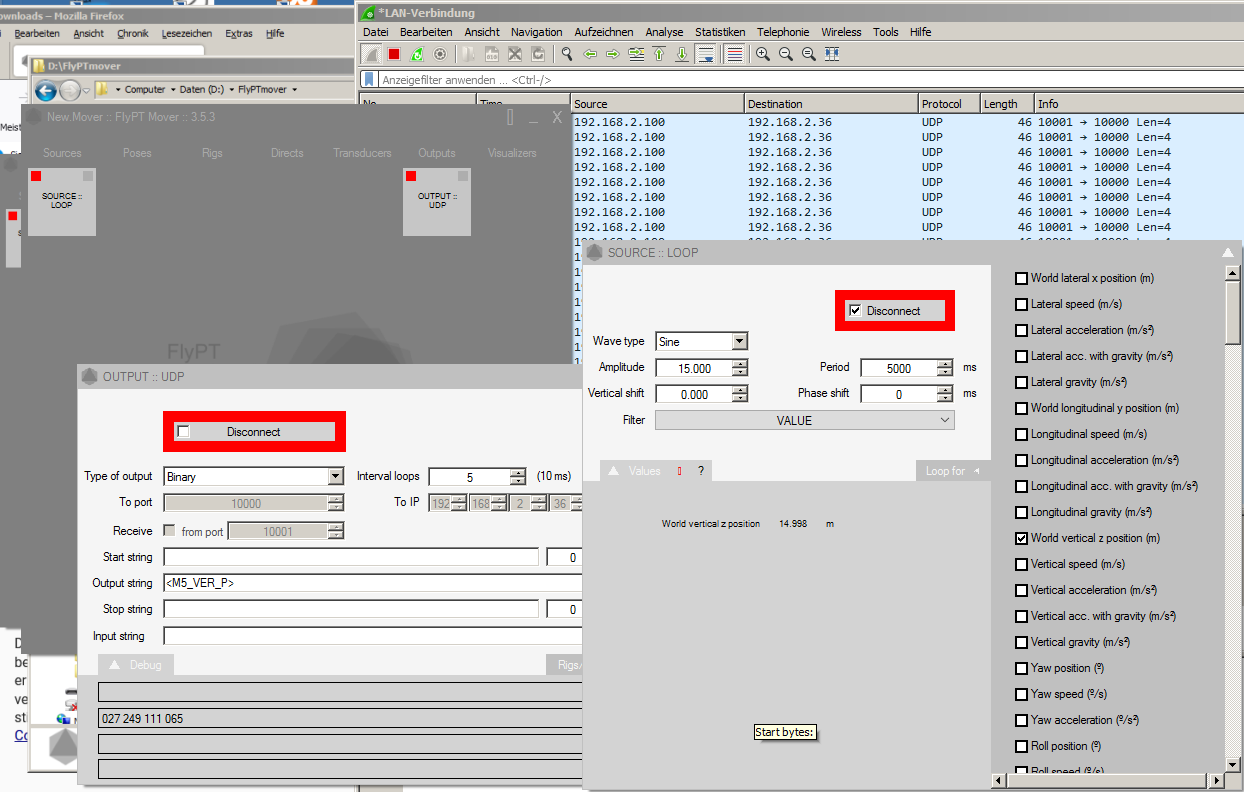Click the greyed save capture file icon

click(492, 54)
